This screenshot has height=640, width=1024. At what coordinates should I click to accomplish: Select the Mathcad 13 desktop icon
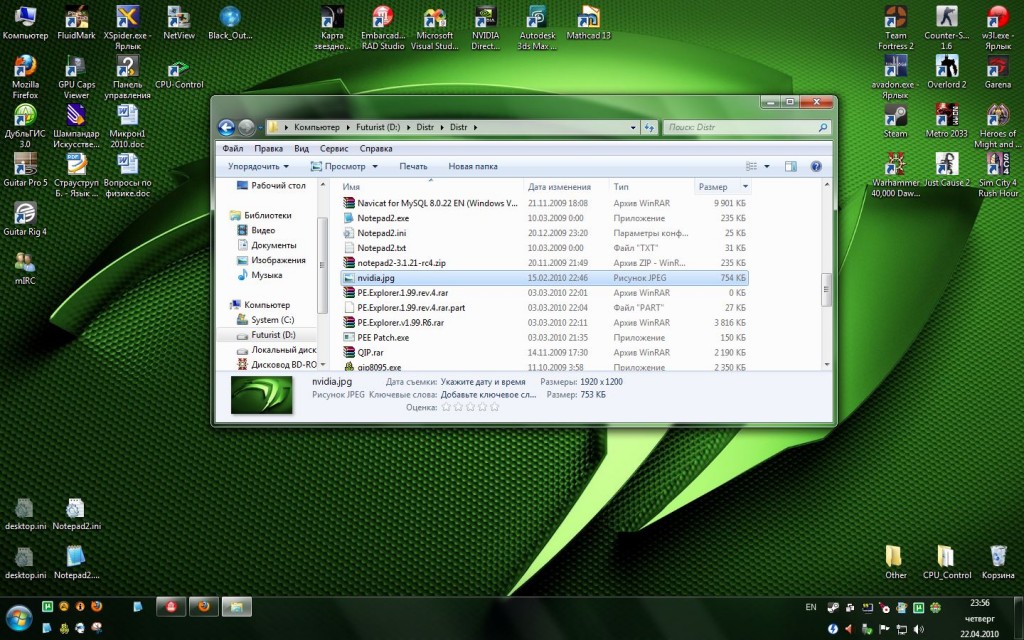(588, 23)
